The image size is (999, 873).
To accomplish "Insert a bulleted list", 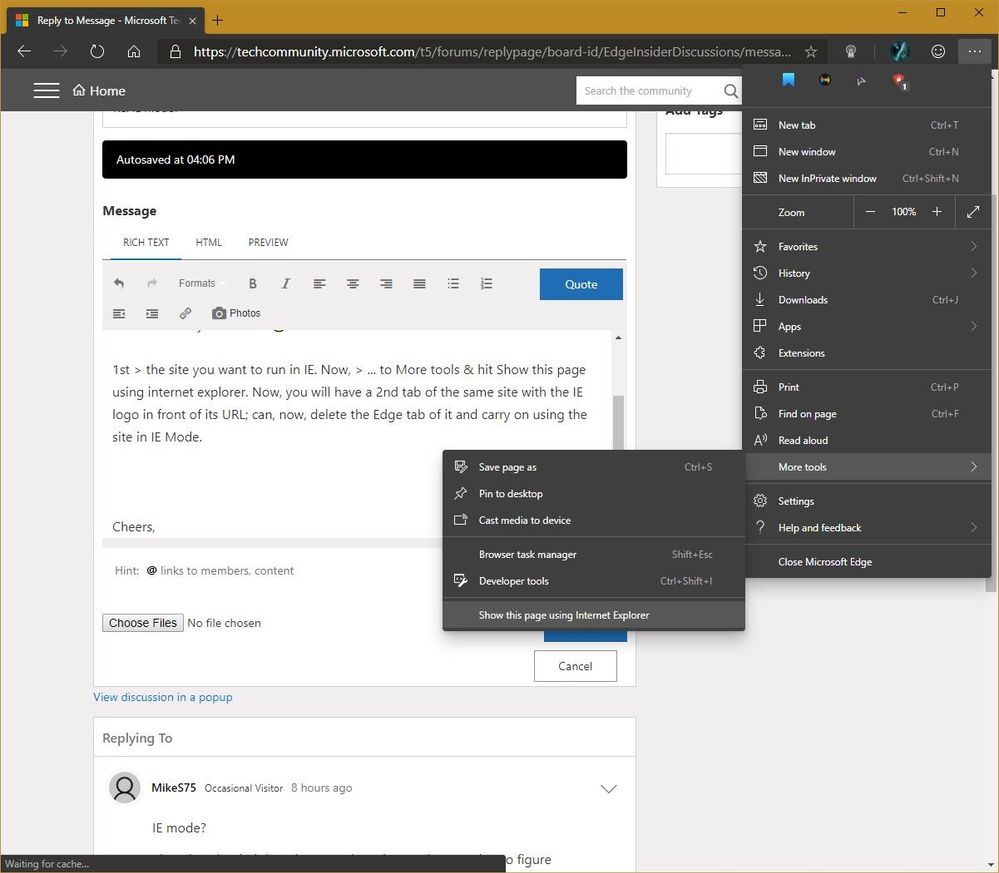I will click(x=453, y=284).
